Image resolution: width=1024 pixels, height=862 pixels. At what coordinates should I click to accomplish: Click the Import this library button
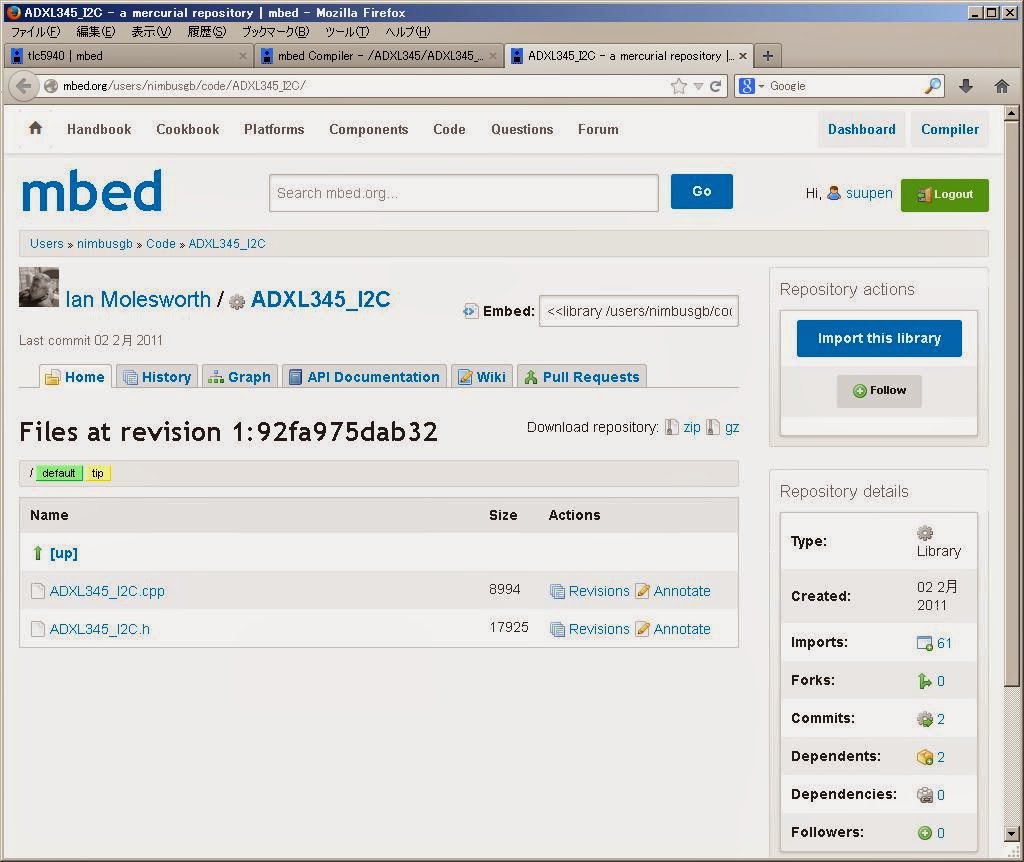[x=879, y=338]
